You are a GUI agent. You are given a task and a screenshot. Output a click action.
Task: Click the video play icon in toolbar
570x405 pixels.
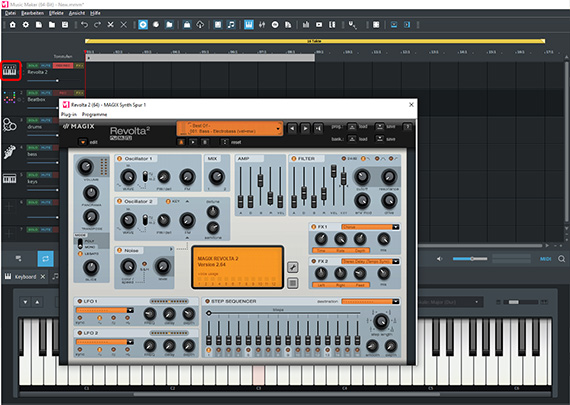(319, 25)
